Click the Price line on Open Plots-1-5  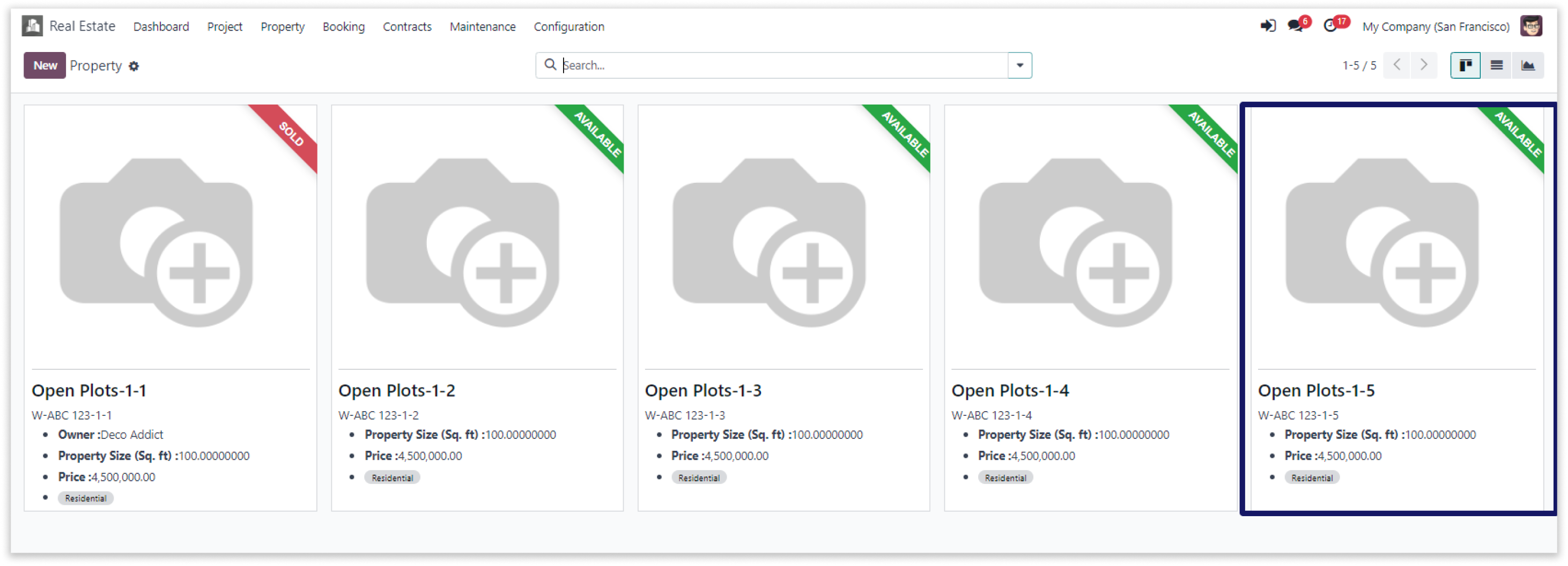pyautogui.click(x=1333, y=456)
